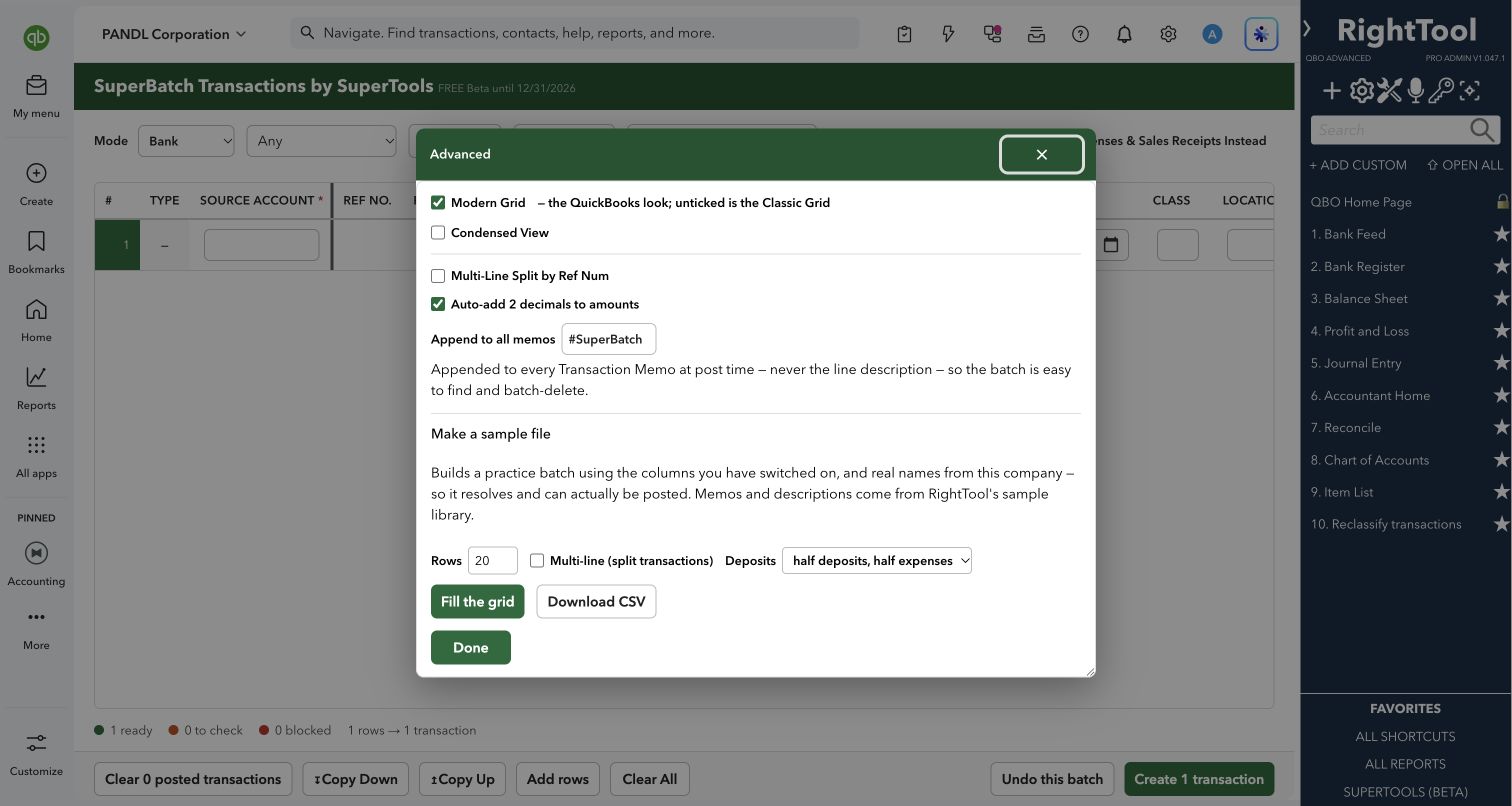Open Reports chart icon
Viewport: 1512px width, 806px height.
[36, 377]
